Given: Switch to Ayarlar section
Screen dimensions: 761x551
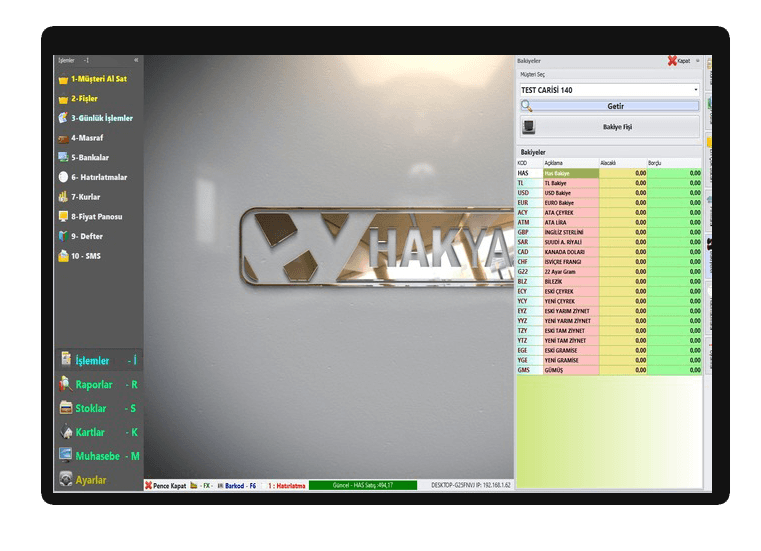Looking at the screenshot, I should pos(99,479).
